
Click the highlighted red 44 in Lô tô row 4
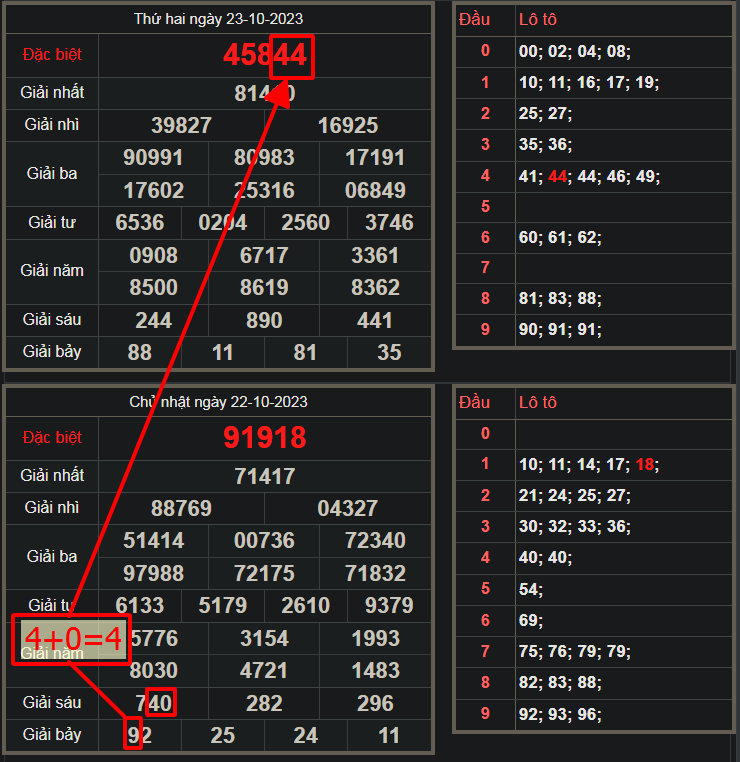click(558, 177)
